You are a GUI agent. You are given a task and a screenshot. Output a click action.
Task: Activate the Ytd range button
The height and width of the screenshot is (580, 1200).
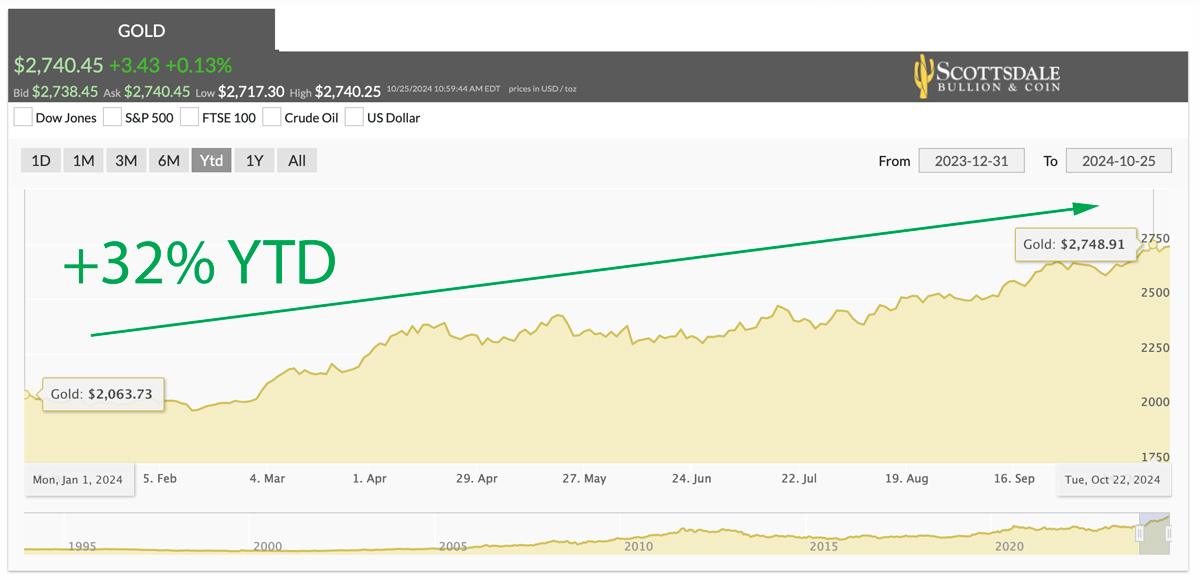tap(211, 160)
